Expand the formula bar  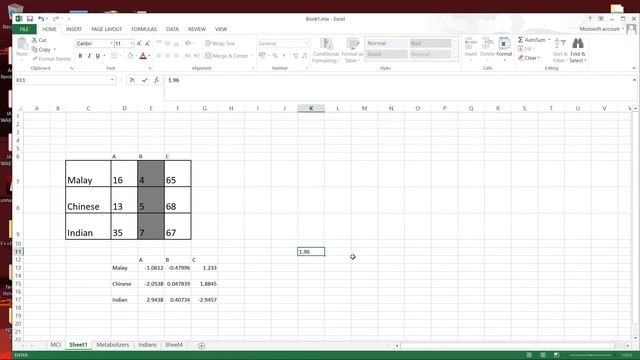pos(634,80)
